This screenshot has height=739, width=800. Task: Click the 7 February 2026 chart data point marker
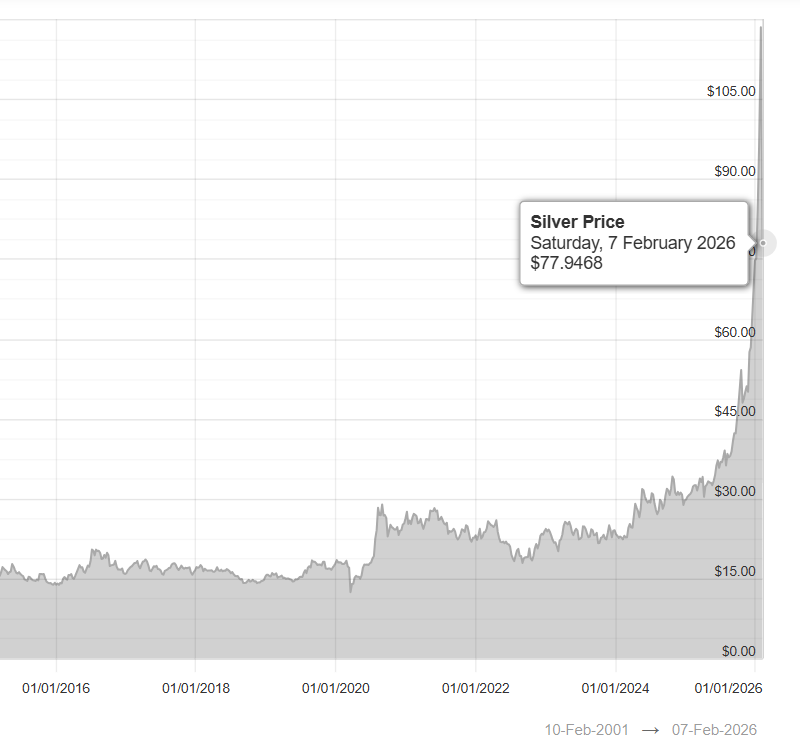(x=763, y=243)
